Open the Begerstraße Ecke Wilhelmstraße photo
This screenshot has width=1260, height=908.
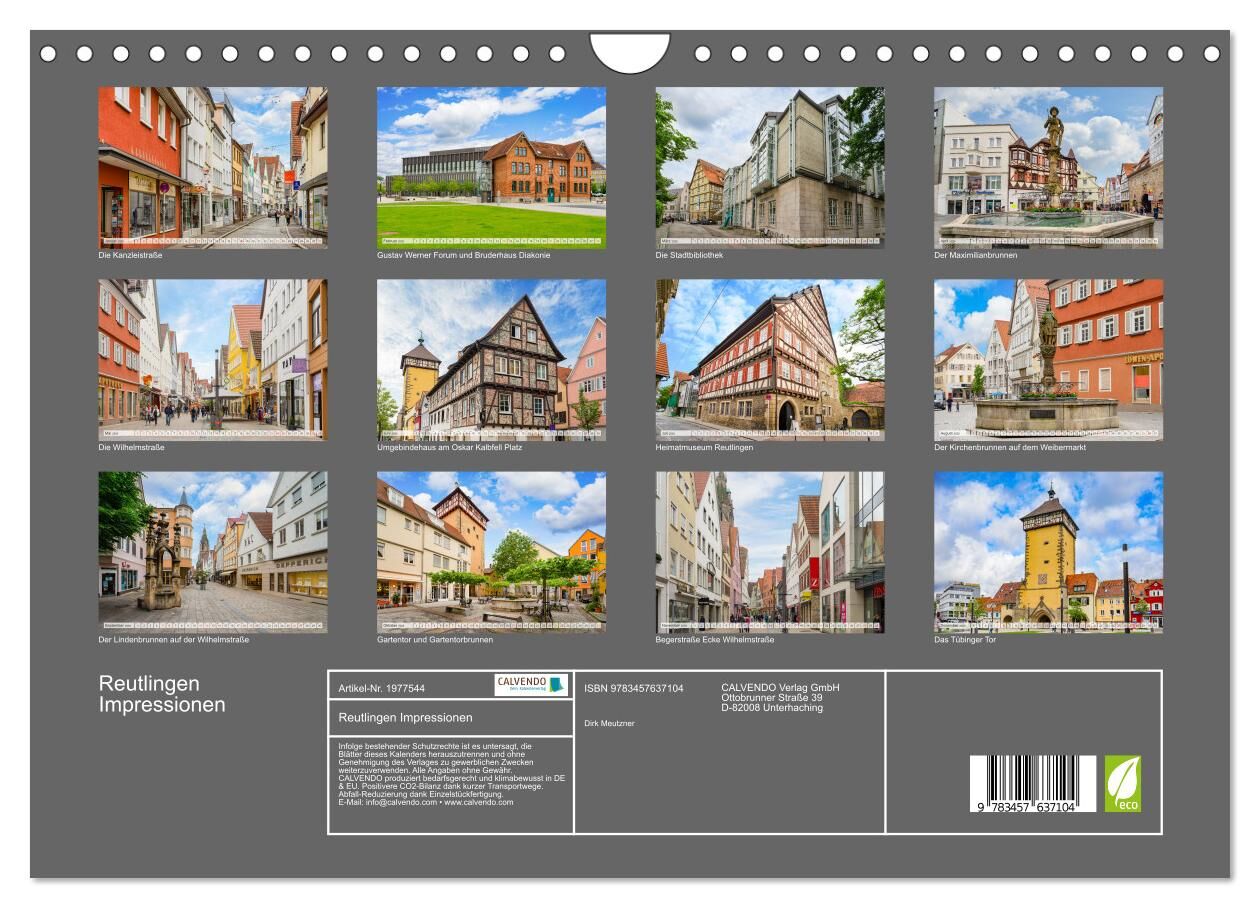point(770,552)
